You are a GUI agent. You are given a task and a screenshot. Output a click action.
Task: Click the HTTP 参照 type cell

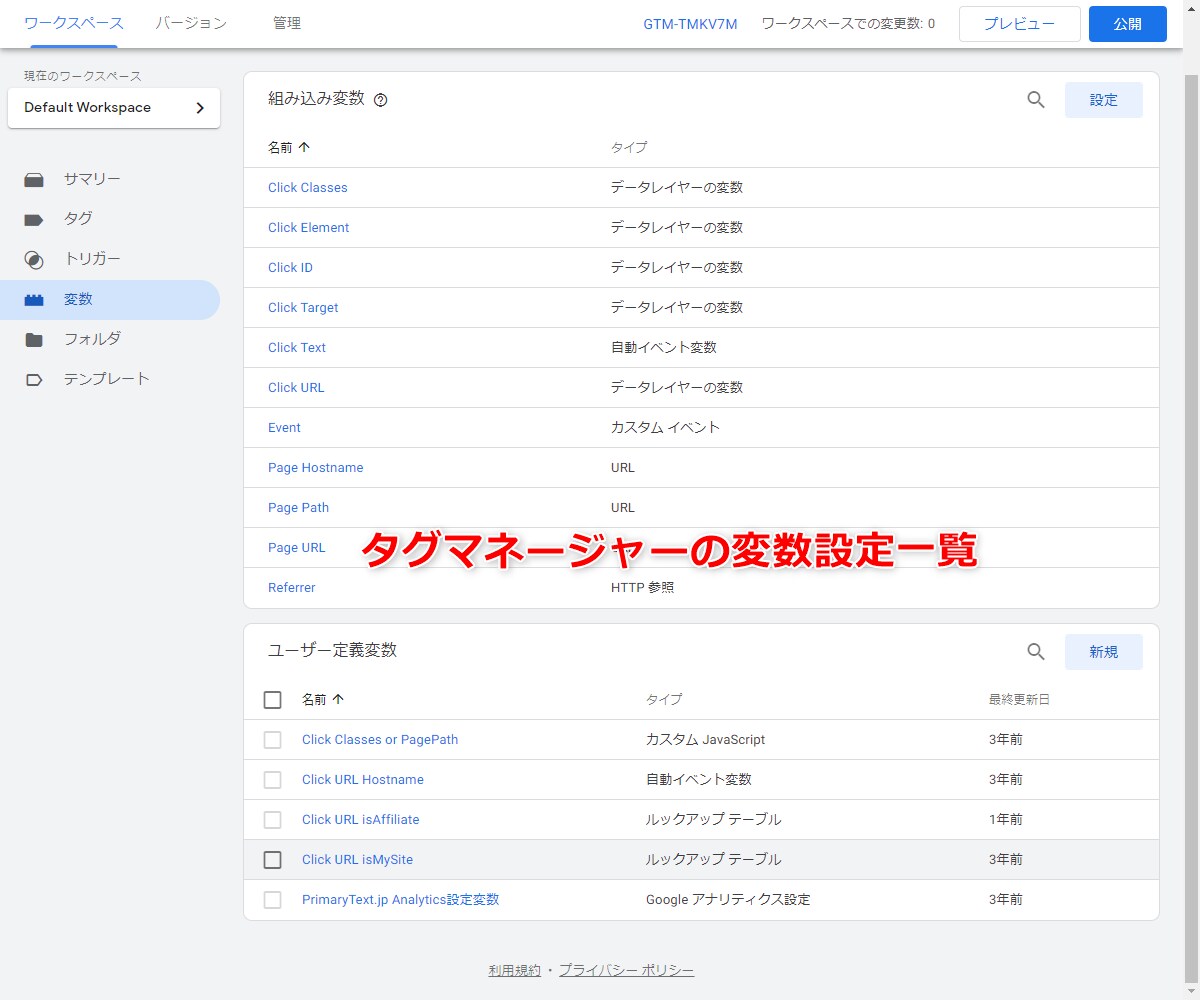[642, 588]
